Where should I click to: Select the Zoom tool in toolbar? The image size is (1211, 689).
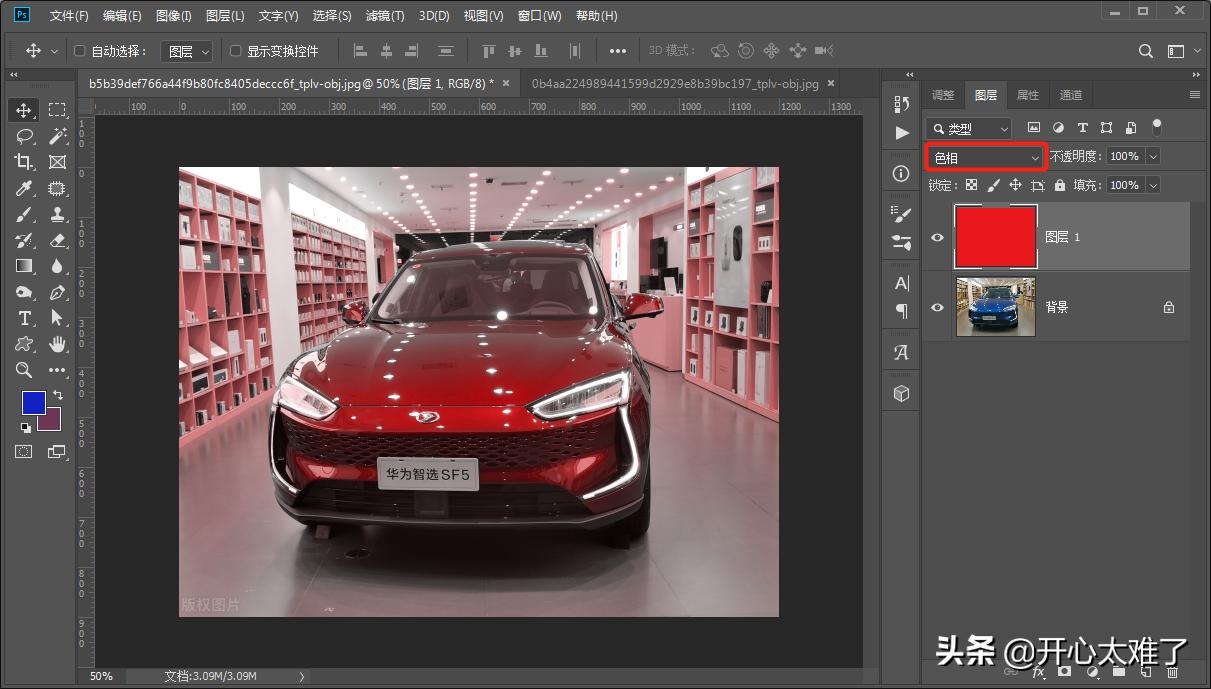click(x=24, y=370)
